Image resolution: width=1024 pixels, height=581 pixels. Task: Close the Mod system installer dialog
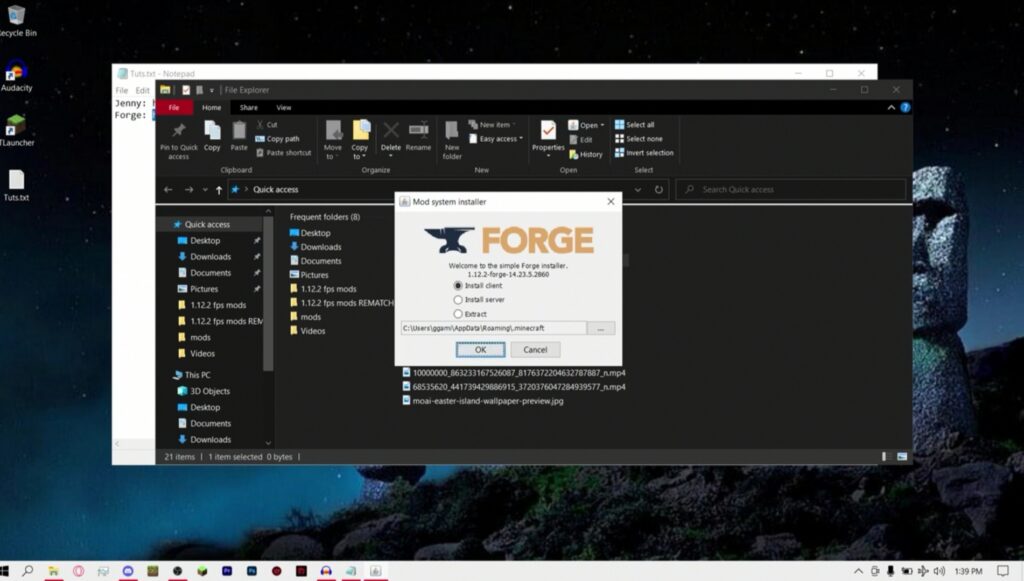611,202
